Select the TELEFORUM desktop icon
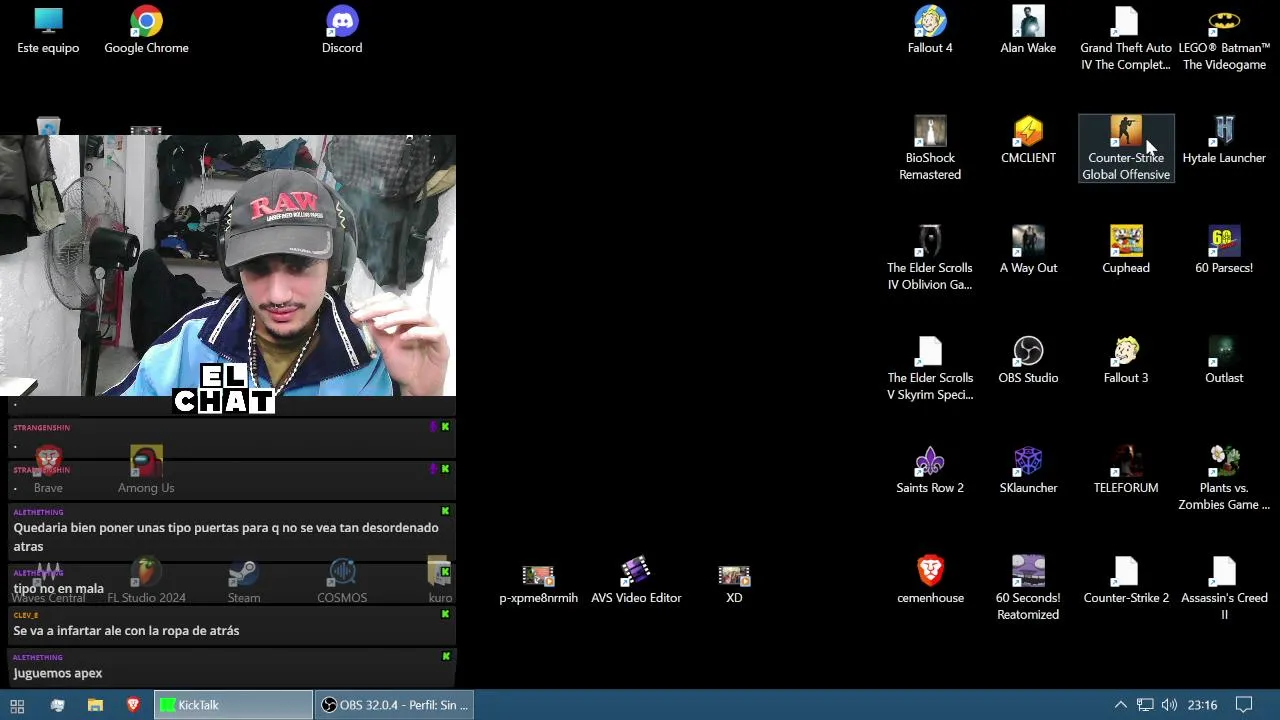The height and width of the screenshot is (720, 1280). [x=1126, y=471]
